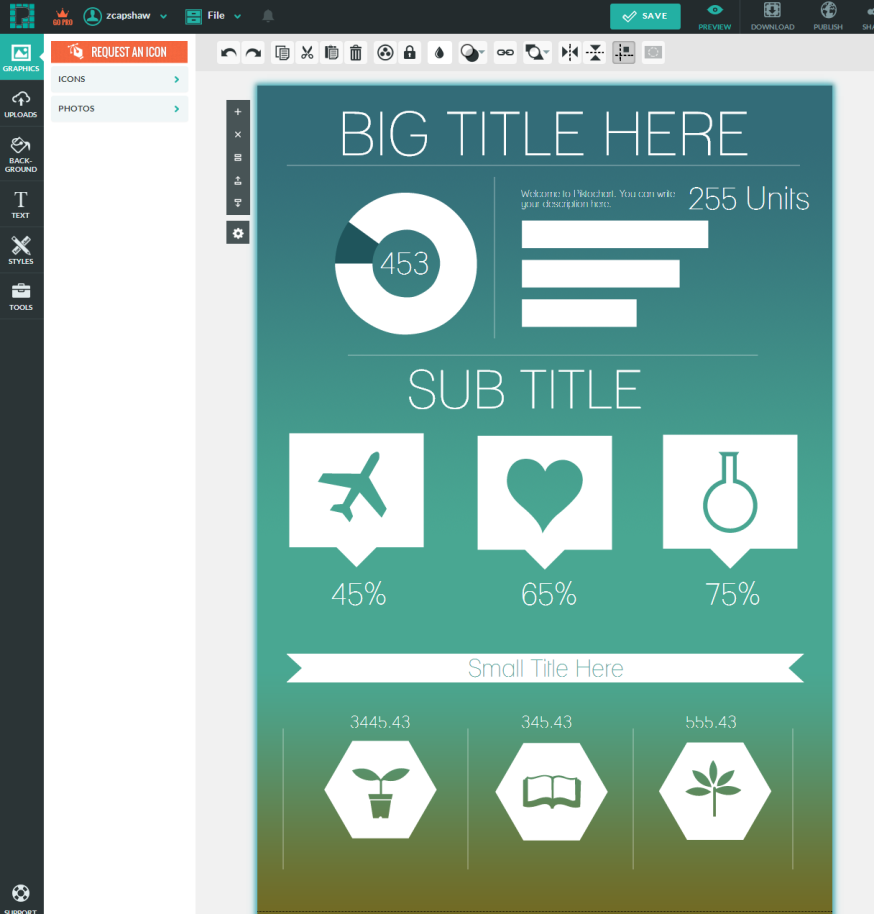Click the REQUEST AN ICON button
874x914 pixels.
point(119,50)
